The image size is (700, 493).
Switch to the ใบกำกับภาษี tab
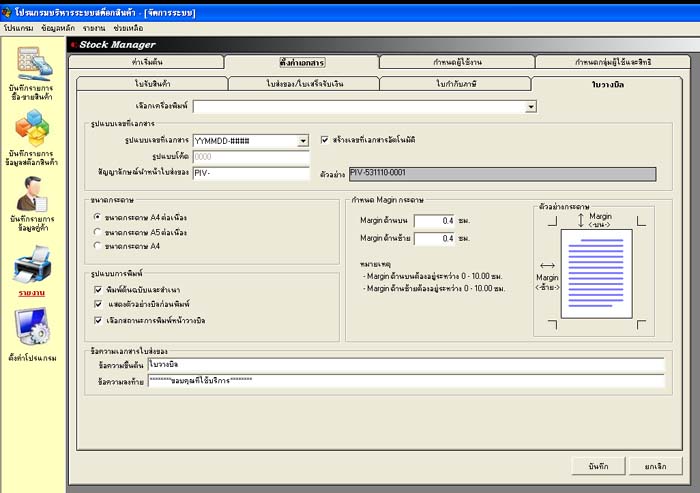pos(455,84)
